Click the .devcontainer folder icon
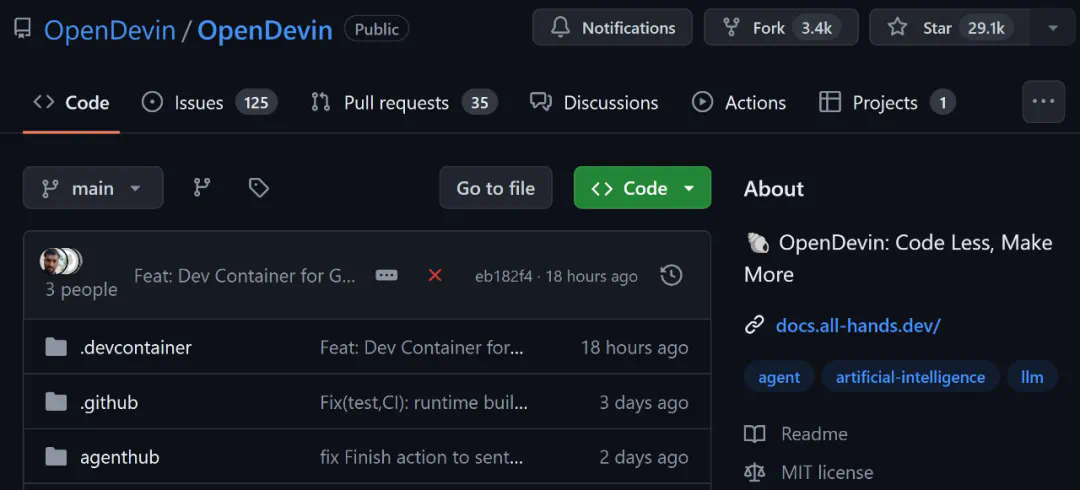 56,347
